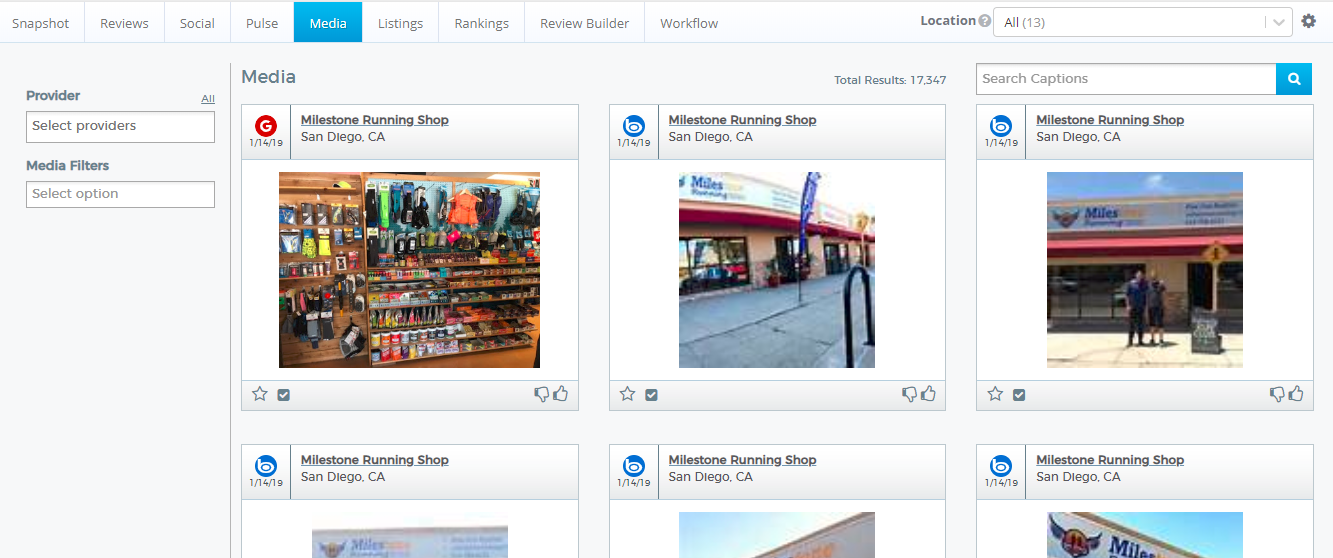Star the merchandise shelf photo card
Screen dimensions: 1333x558
click(x=260, y=394)
